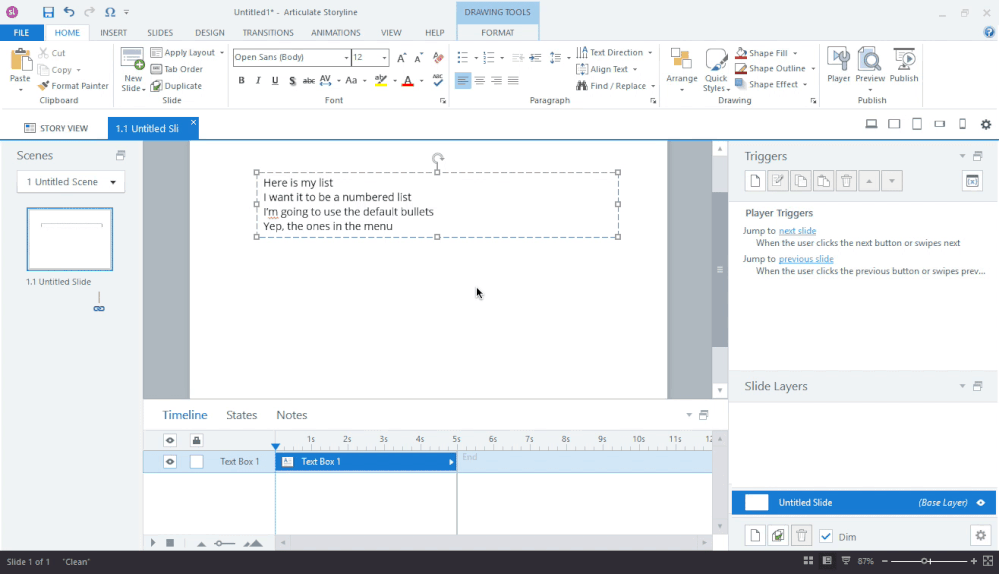Image resolution: width=999 pixels, height=574 pixels.
Task: Create a new trigger in Triggers panel
Action: click(x=755, y=181)
